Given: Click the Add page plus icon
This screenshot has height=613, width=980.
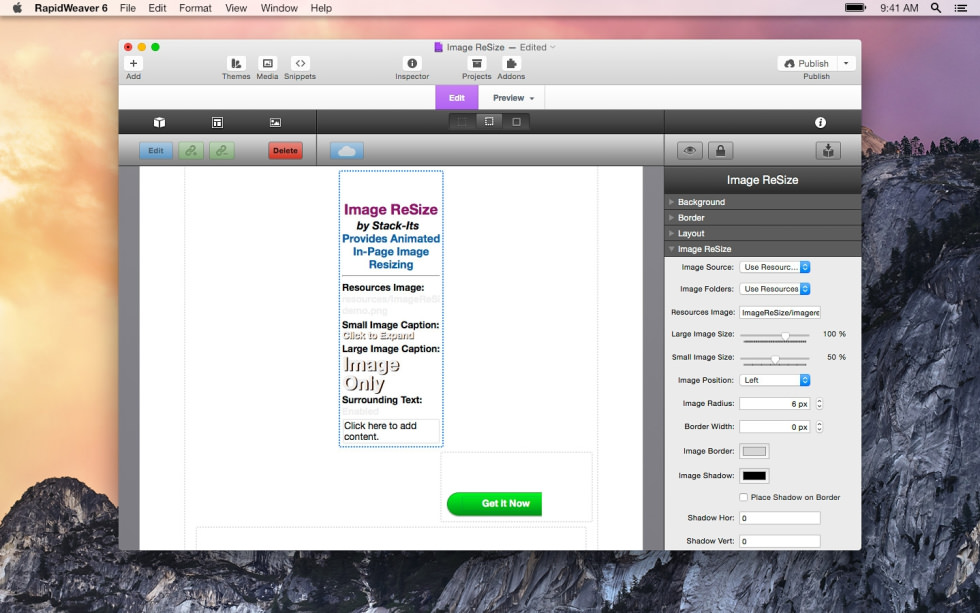Looking at the screenshot, I should coord(133,63).
